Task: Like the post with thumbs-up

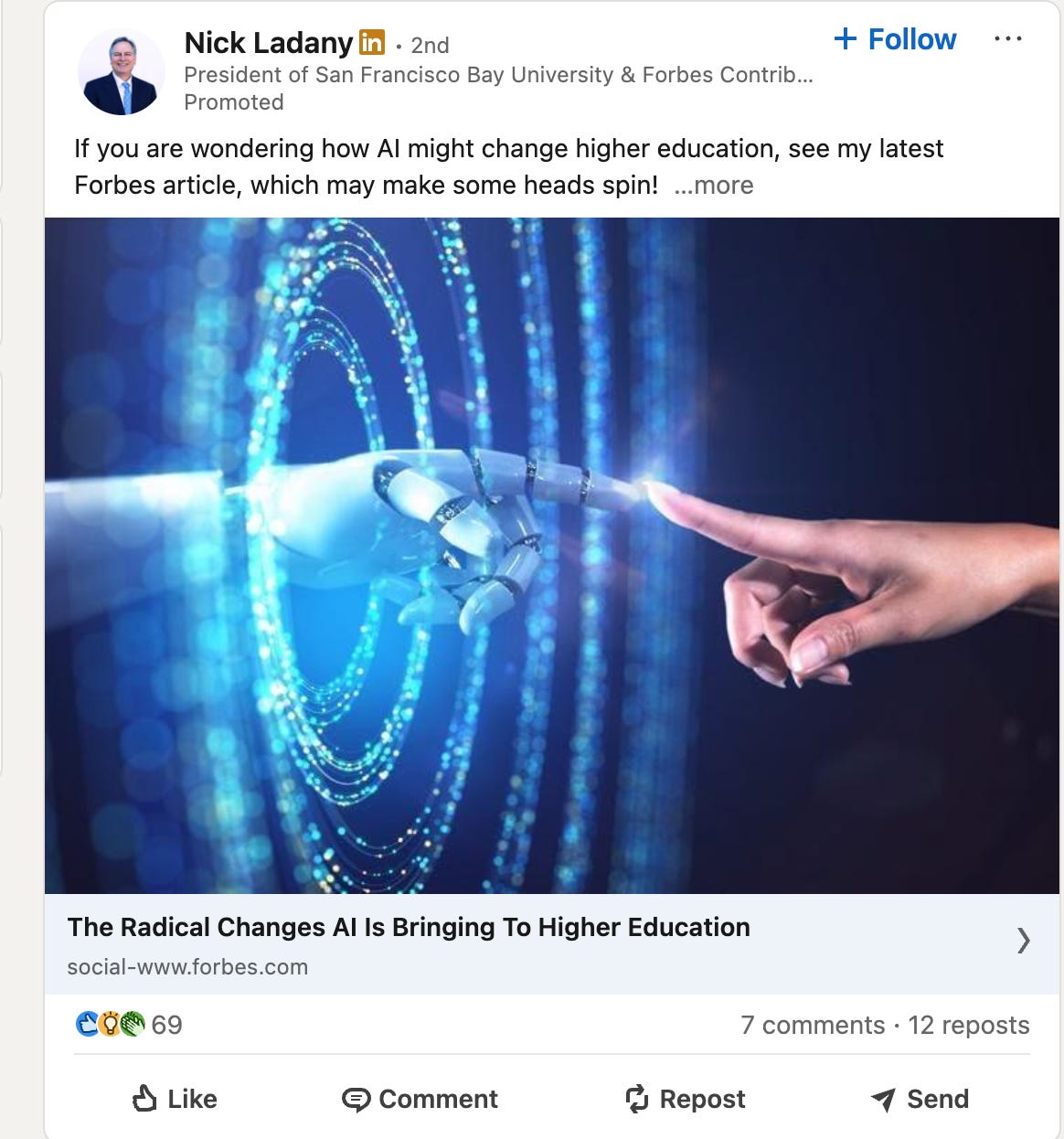Action: [x=175, y=1099]
